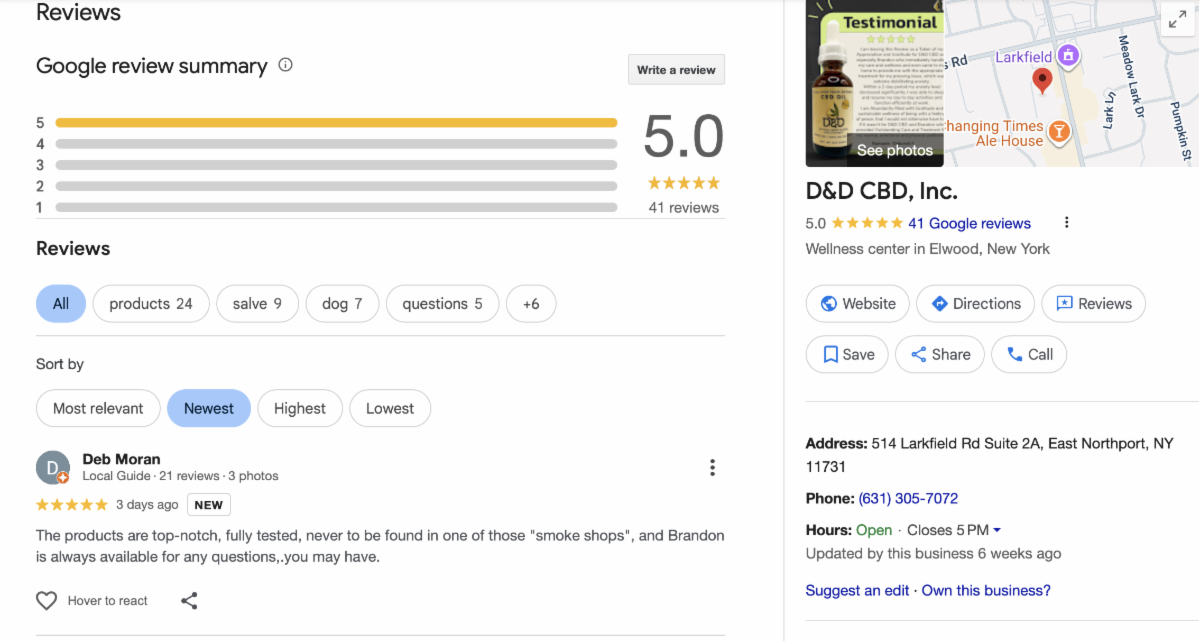Sort reviews by Newest

click(209, 408)
